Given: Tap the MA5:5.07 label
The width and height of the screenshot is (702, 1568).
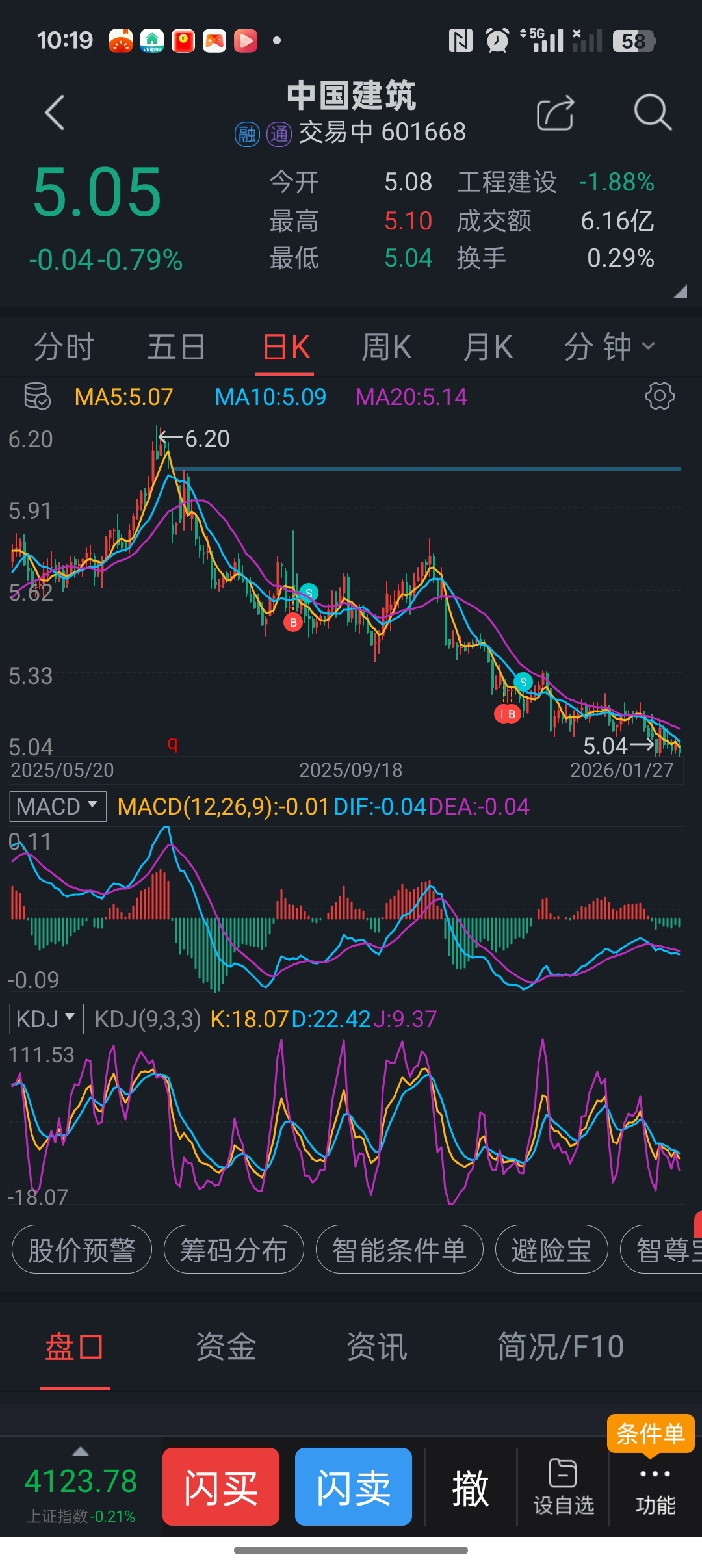Looking at the screenshot, I should pos(123,397).
